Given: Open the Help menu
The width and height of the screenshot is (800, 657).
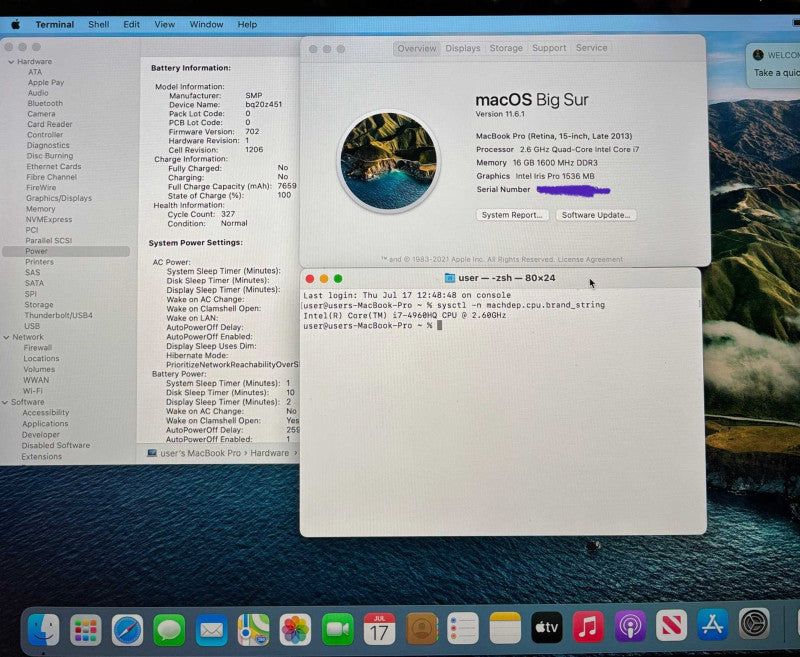Looking at the screenshot, I should (x=247, y=24).
